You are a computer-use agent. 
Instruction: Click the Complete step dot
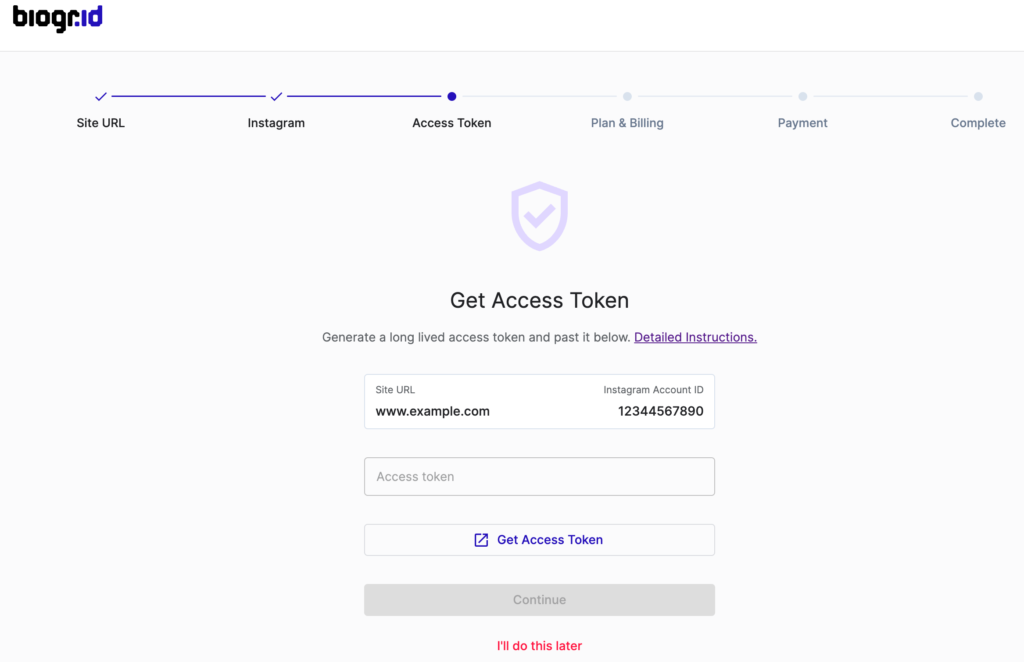click(978, 97)
